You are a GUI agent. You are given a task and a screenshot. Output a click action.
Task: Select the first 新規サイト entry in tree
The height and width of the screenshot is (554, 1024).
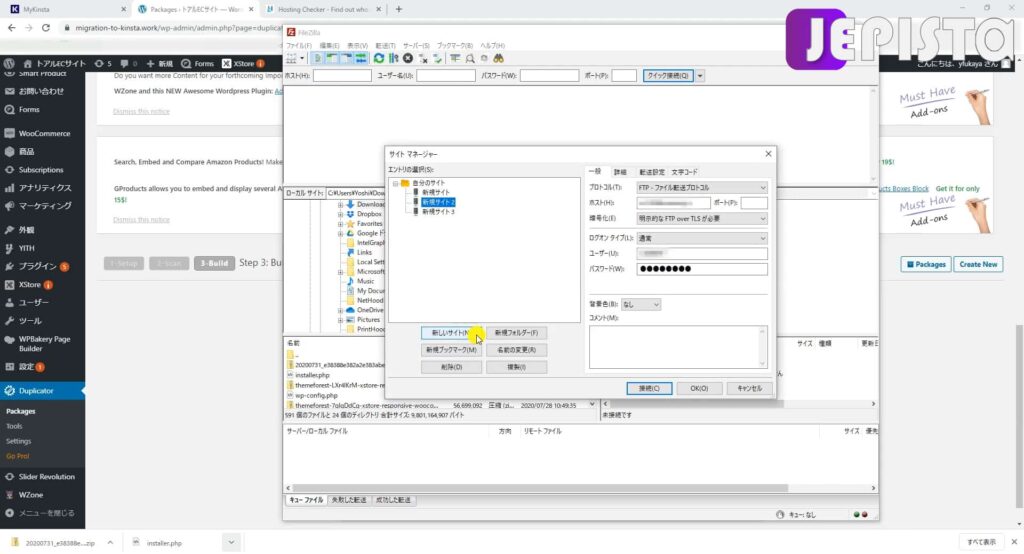[x=435, y=193]
